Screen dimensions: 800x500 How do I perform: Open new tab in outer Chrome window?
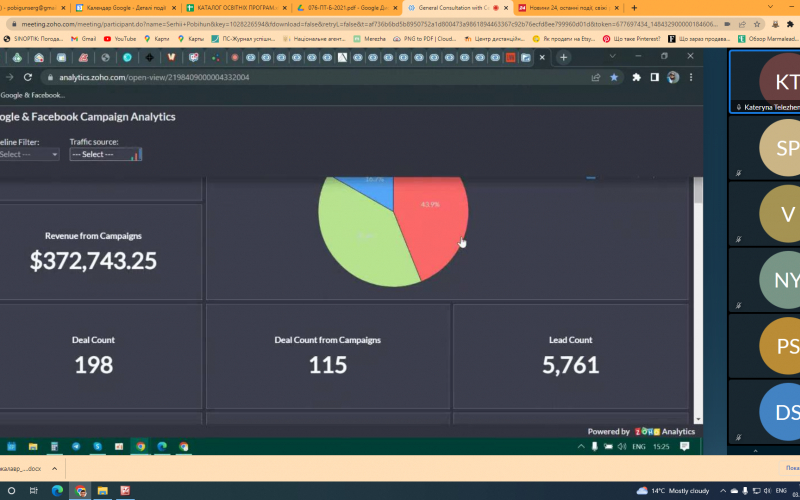pos(634,8)
